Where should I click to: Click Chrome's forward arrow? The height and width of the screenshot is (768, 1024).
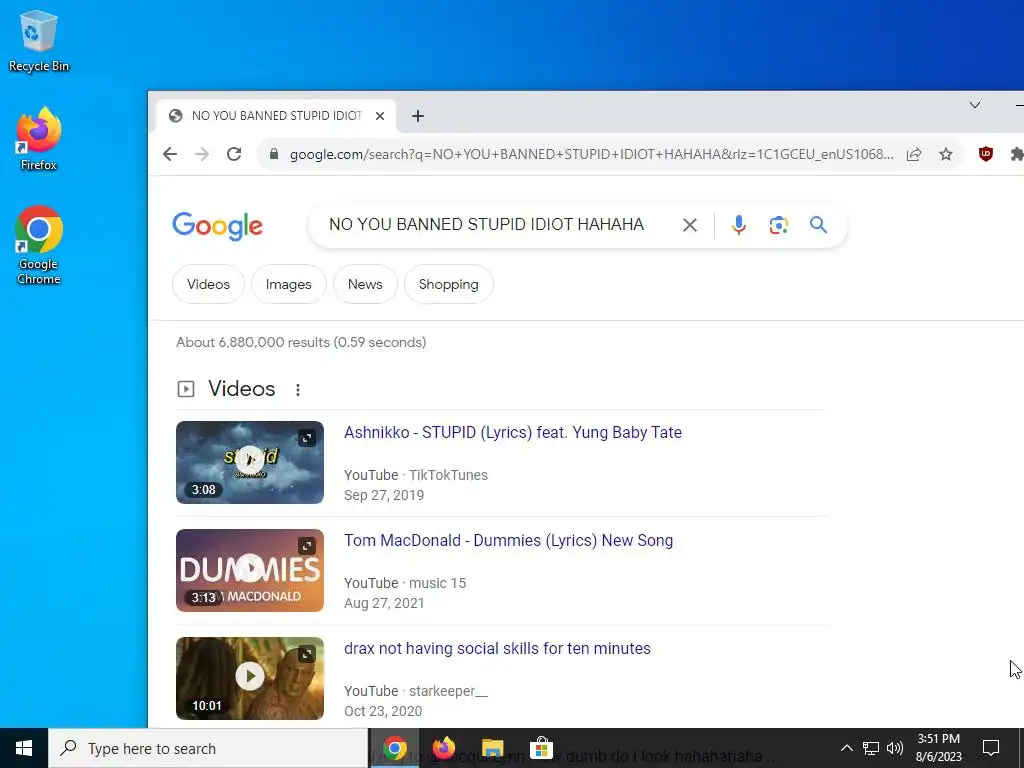click(x=202, y=154)
